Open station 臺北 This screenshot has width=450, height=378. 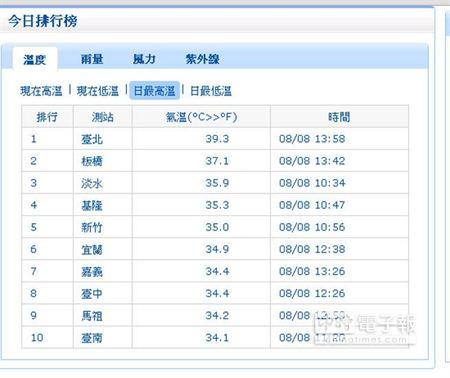coord(92,139)
